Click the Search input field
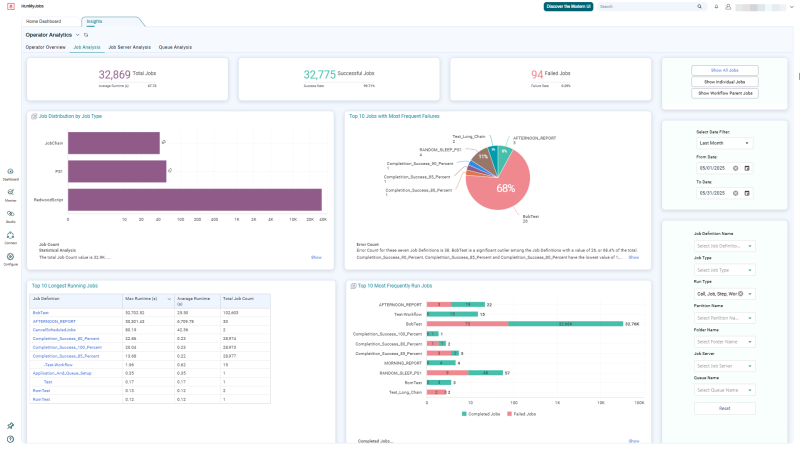This screenshot has height=450, width=800. (x=648, y=7)
